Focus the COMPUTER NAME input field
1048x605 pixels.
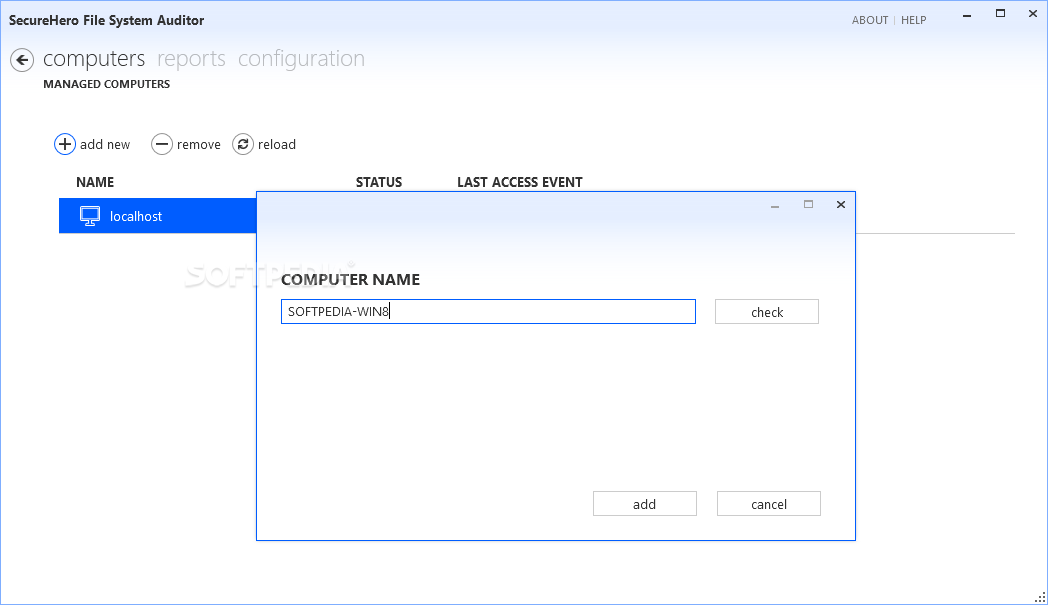pos(488,312)
